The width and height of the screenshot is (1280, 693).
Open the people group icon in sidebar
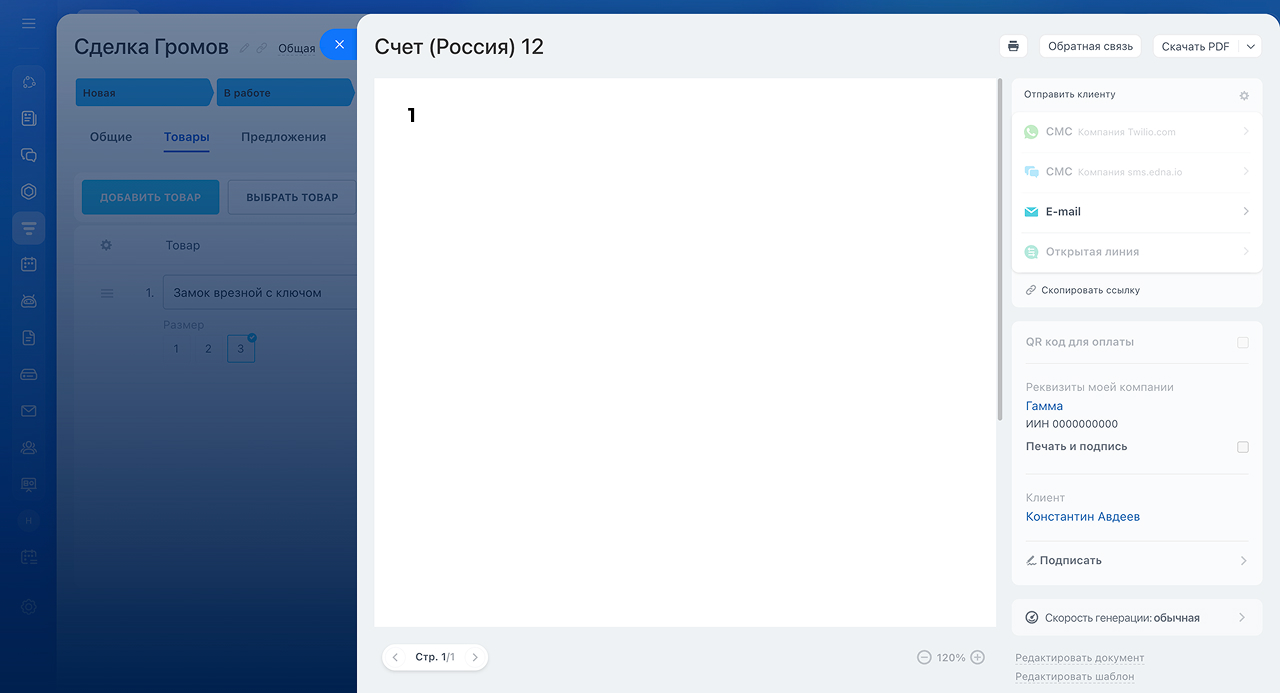(x=28, y=447)
